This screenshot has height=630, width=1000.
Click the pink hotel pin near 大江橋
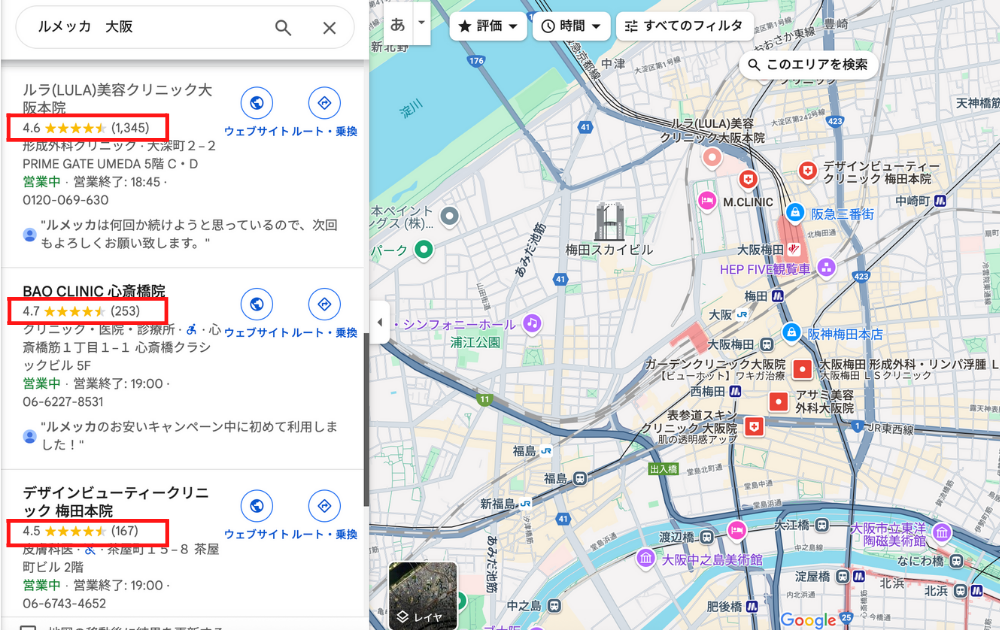pos(737,530)
